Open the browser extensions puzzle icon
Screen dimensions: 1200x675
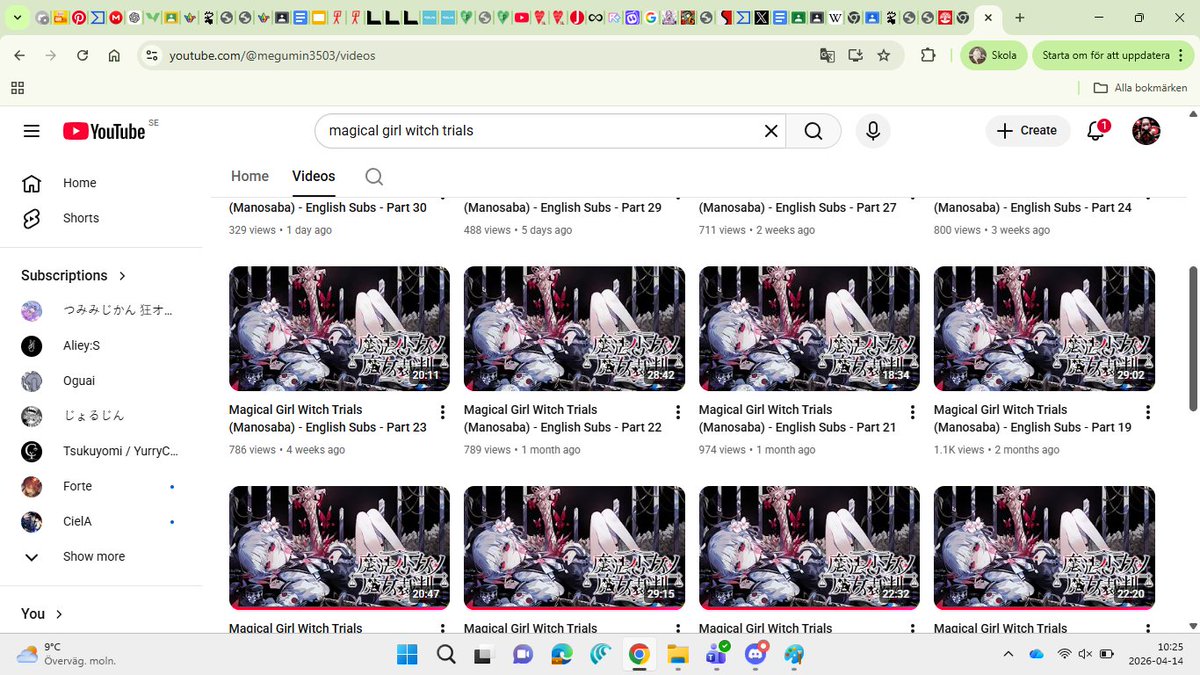click(928, 56)
